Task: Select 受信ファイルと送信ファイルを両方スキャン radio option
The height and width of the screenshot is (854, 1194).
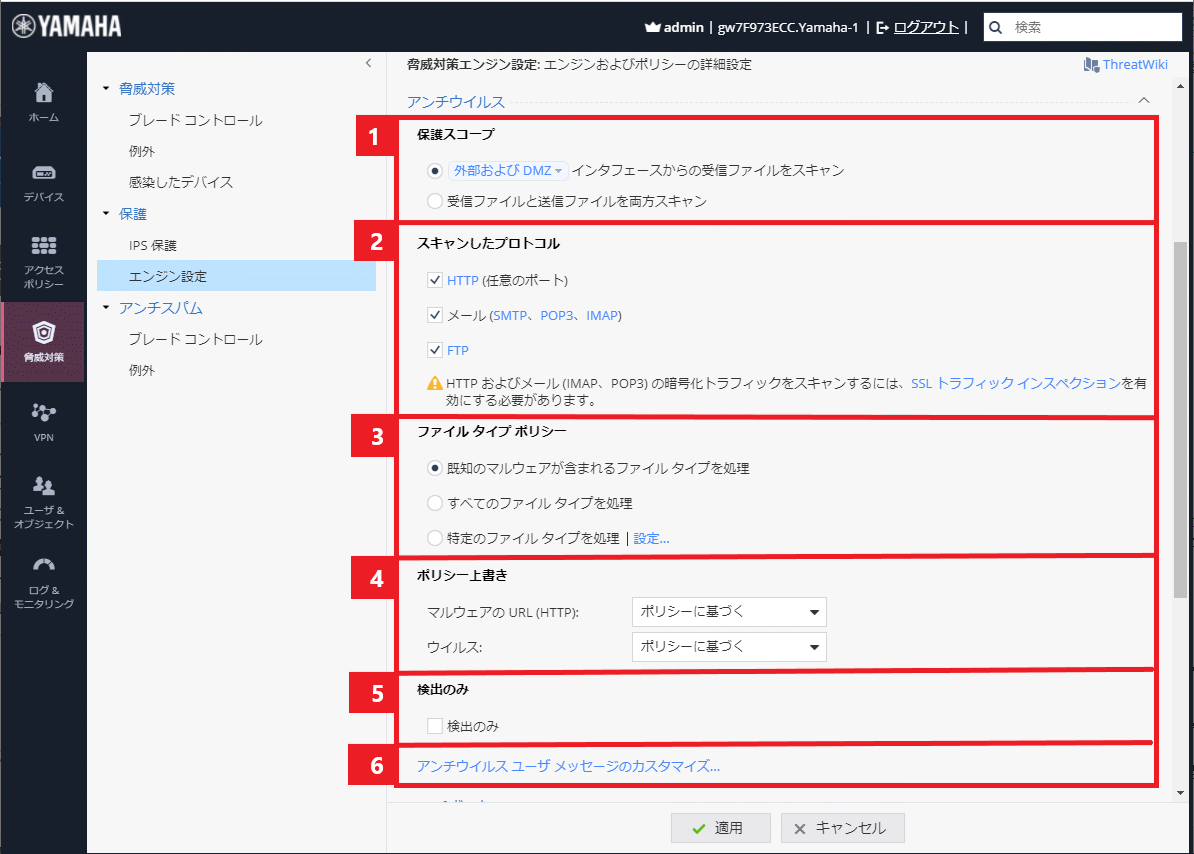Action: point(434,201)
